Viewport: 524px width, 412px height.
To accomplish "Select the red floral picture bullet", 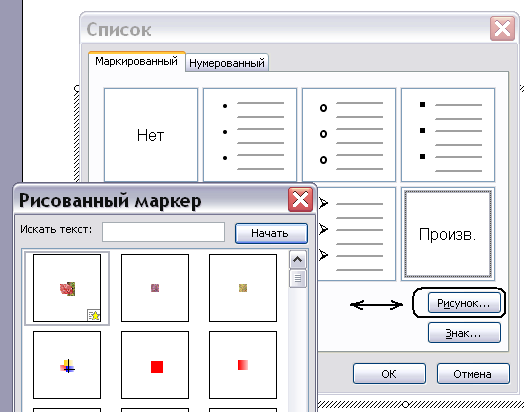I will coord(67,288).
